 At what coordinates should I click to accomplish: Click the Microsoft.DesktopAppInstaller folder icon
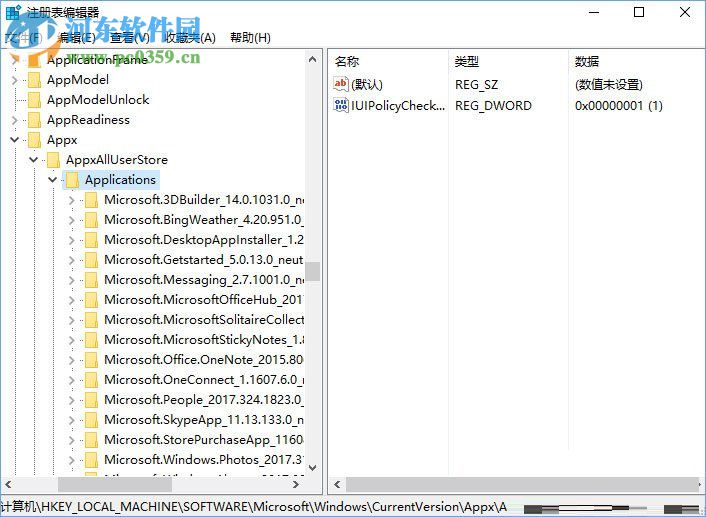tap(91, 240)
